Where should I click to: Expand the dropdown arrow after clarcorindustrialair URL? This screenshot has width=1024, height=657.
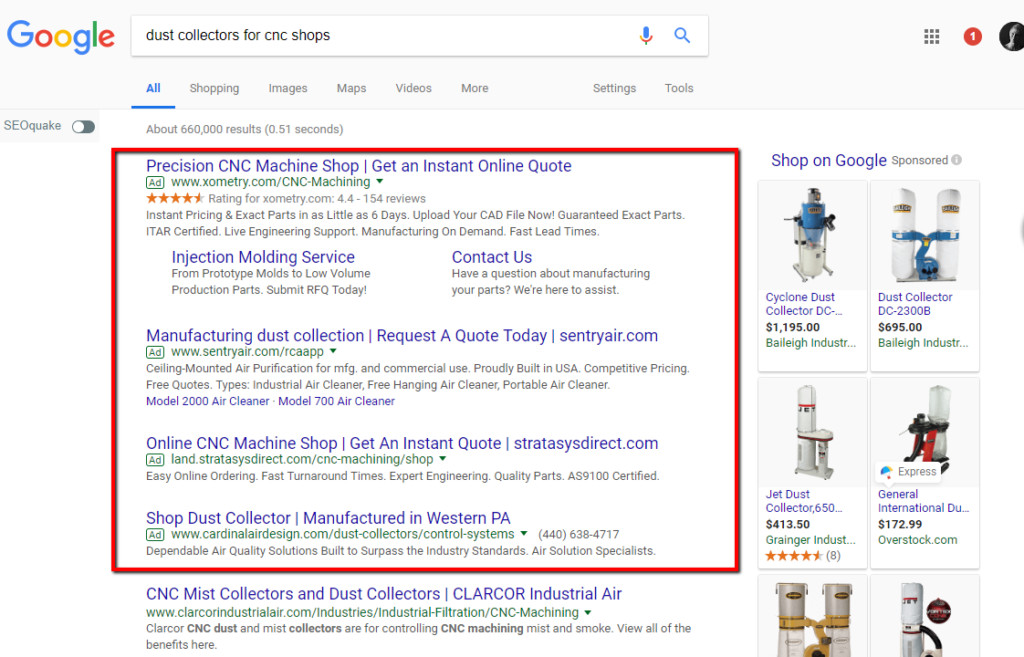(x=588, y=613)
